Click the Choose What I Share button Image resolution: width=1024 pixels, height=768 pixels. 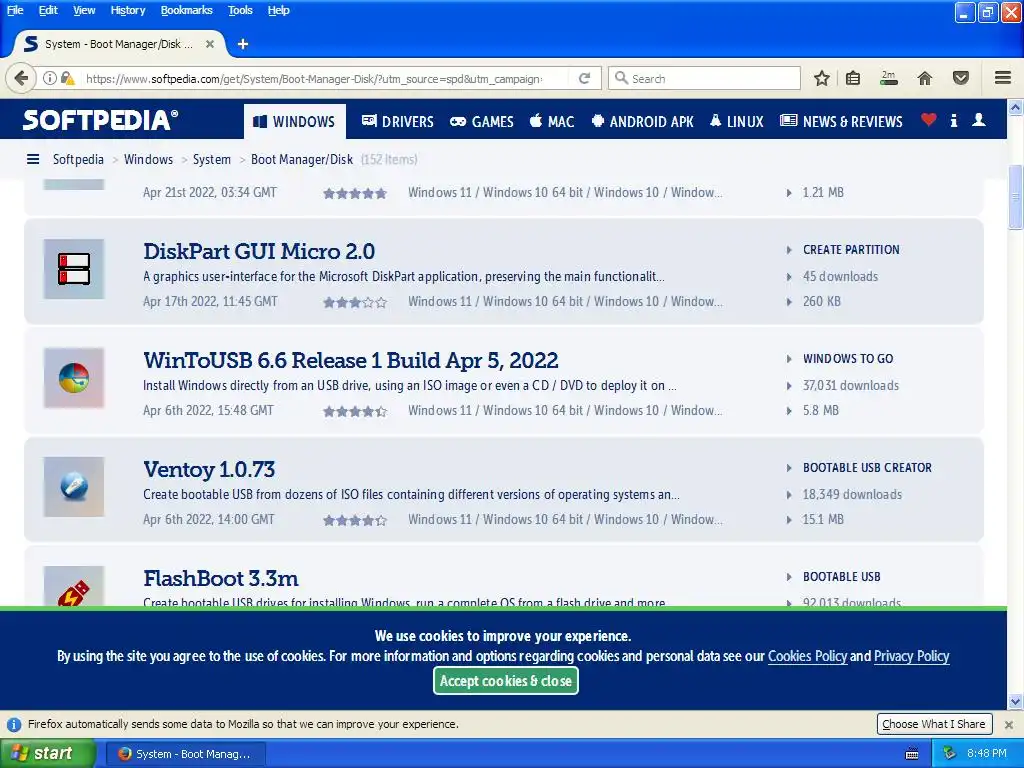(x=934, y=724)
